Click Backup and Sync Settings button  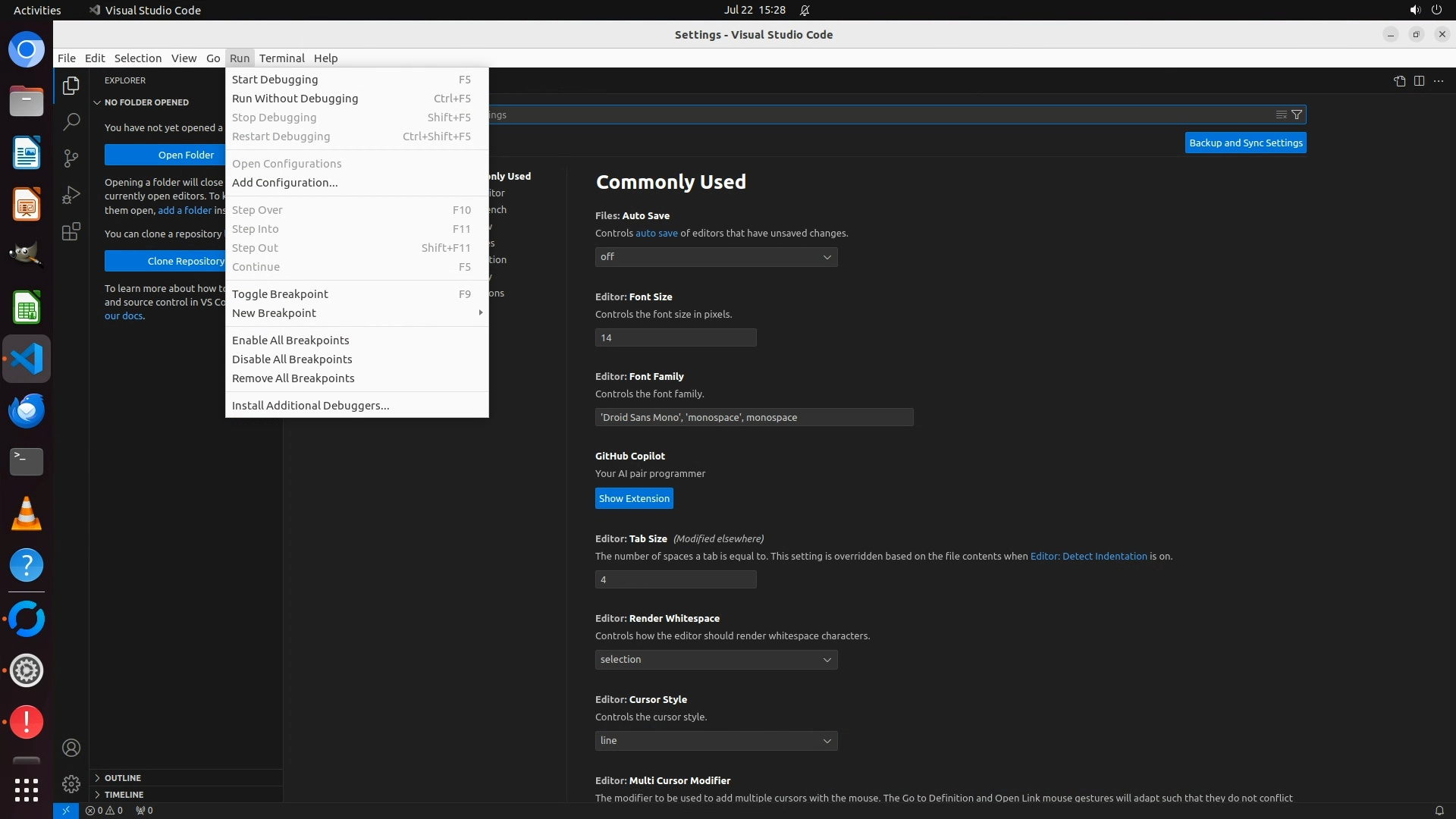click(x=1245, y=143)
